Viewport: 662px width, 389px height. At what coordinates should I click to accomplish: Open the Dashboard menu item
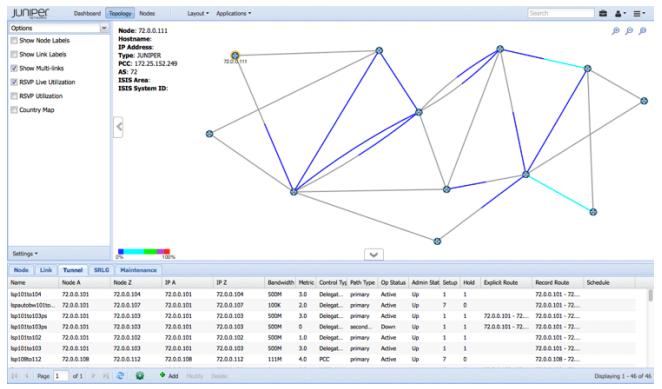click(x=87, y=14)
